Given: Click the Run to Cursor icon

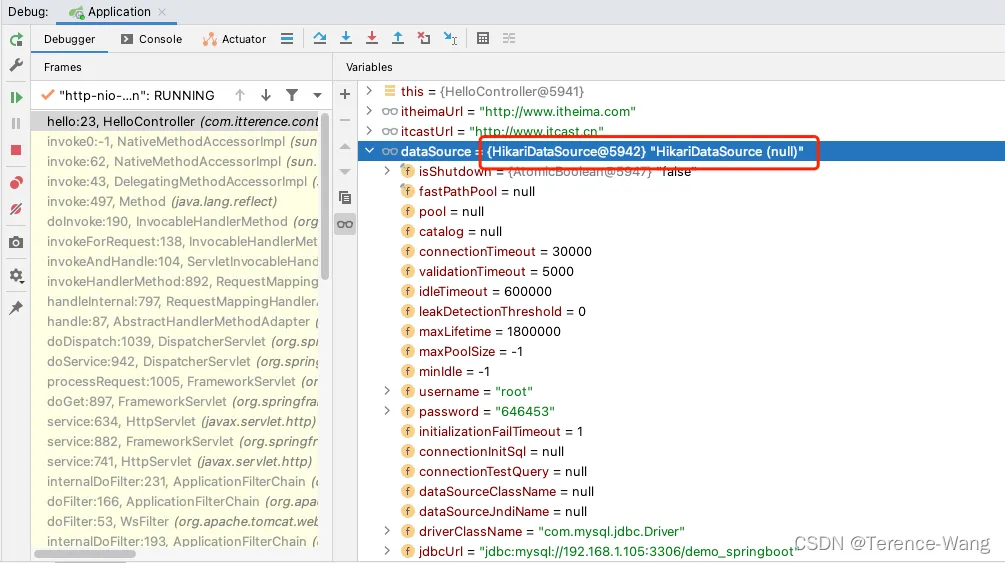Looking at the screenshot, I should coord(450,39).
